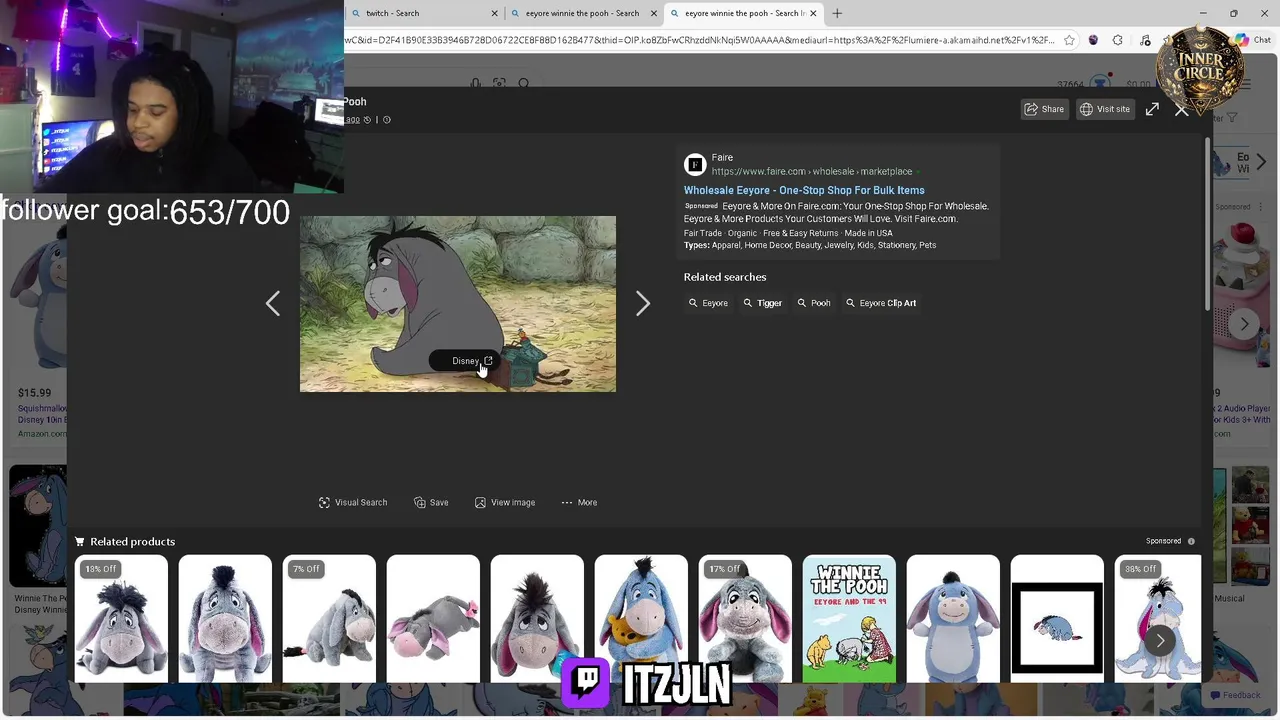The image size is (1280, 720).
Task: Open Winnie the Pooh book cover product
Action: pos(849,618)
